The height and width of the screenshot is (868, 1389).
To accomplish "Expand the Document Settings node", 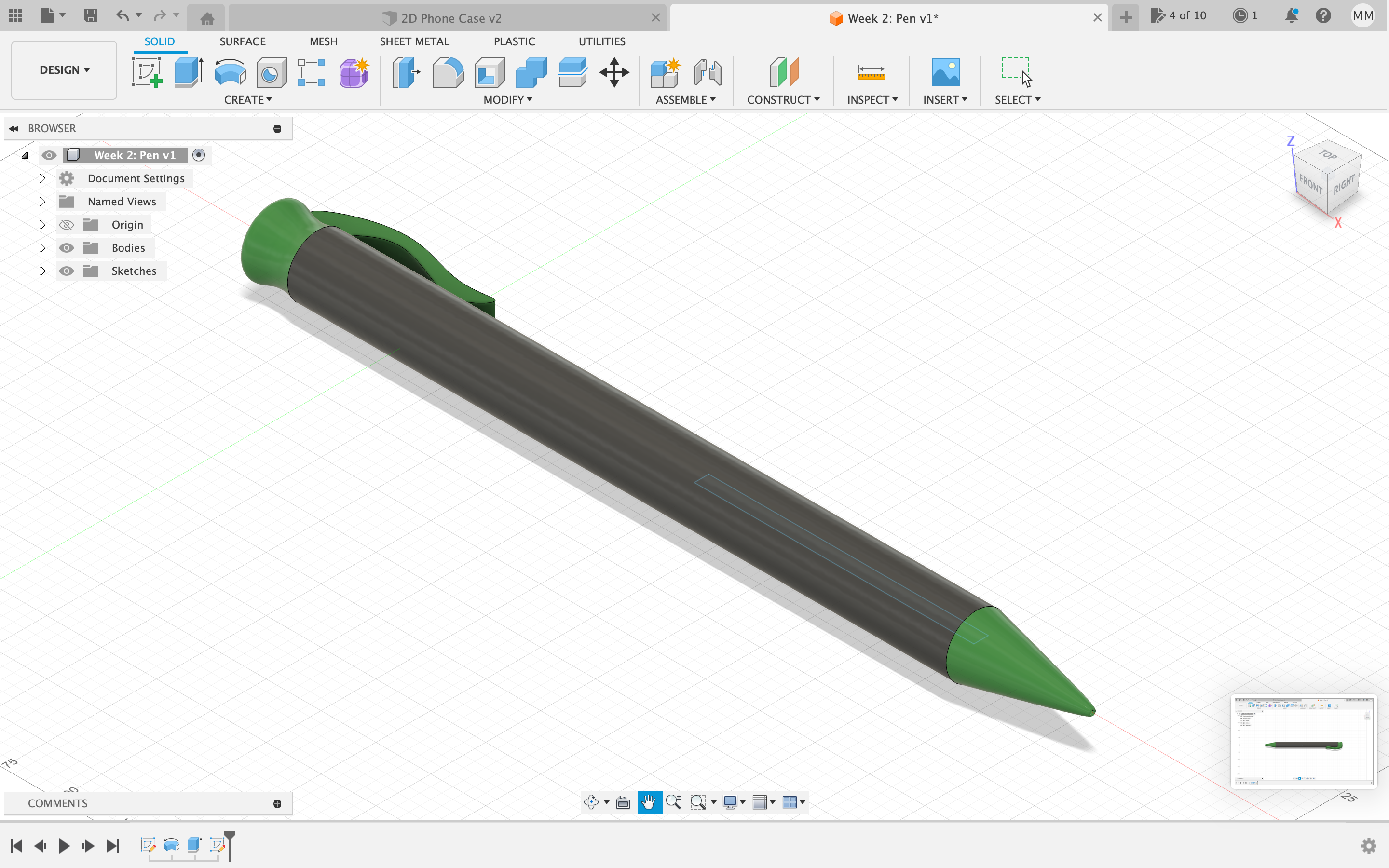I will [42, 178].
